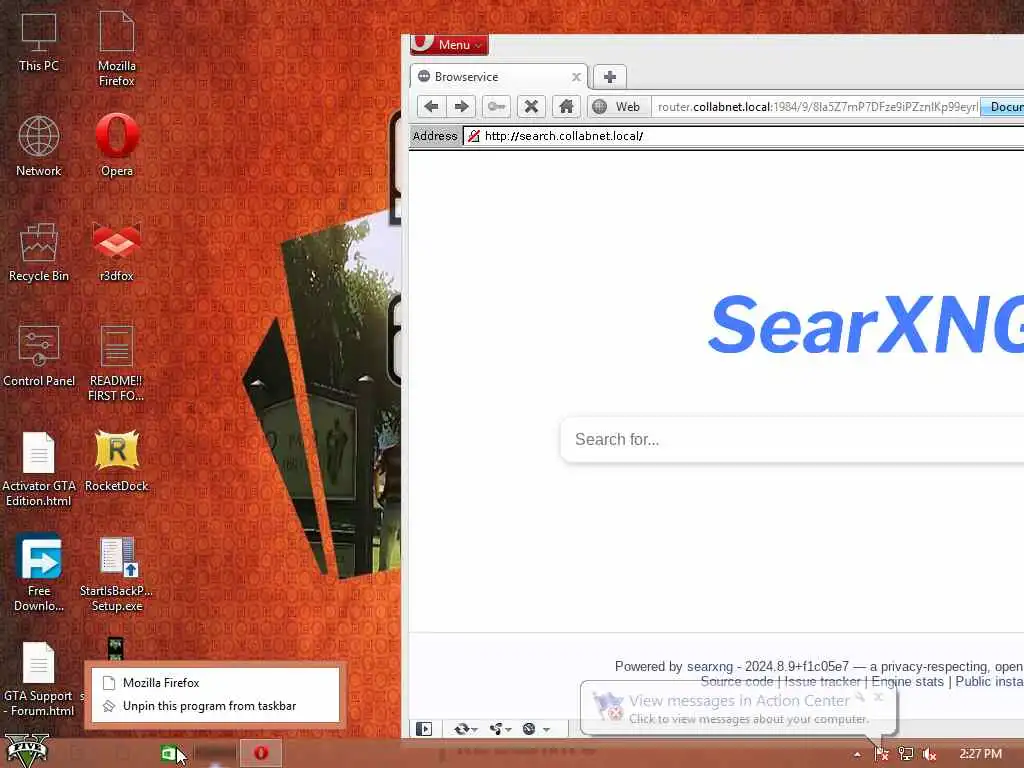Viewport: 1024px width, 768px height.
Task: Close the Browservice tab
Action: [576, 77]
